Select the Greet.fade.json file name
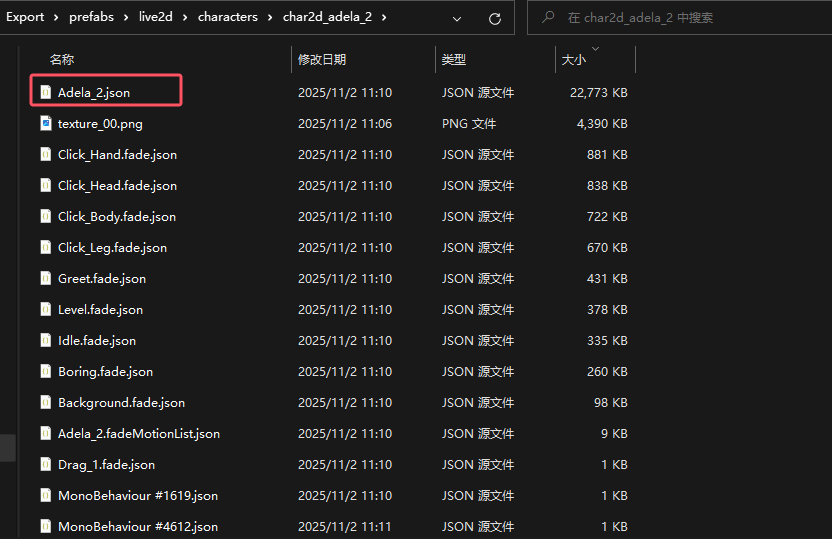 (x=102, y=279)
